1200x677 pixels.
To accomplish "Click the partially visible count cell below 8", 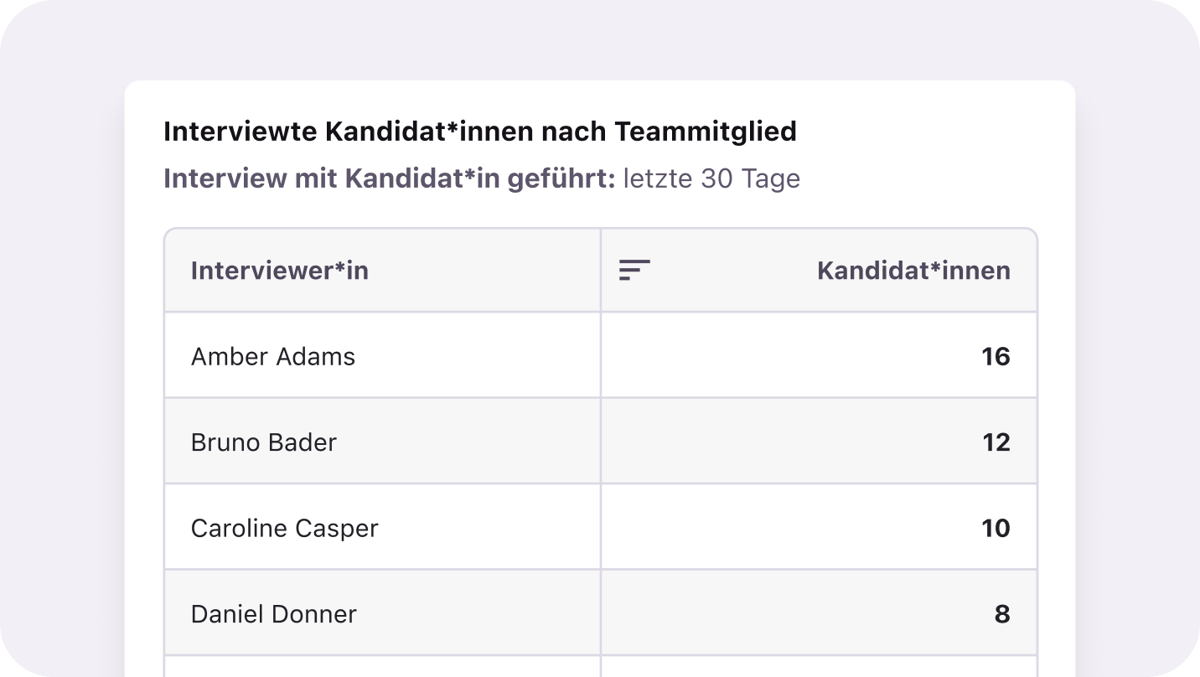I will 820,667.
